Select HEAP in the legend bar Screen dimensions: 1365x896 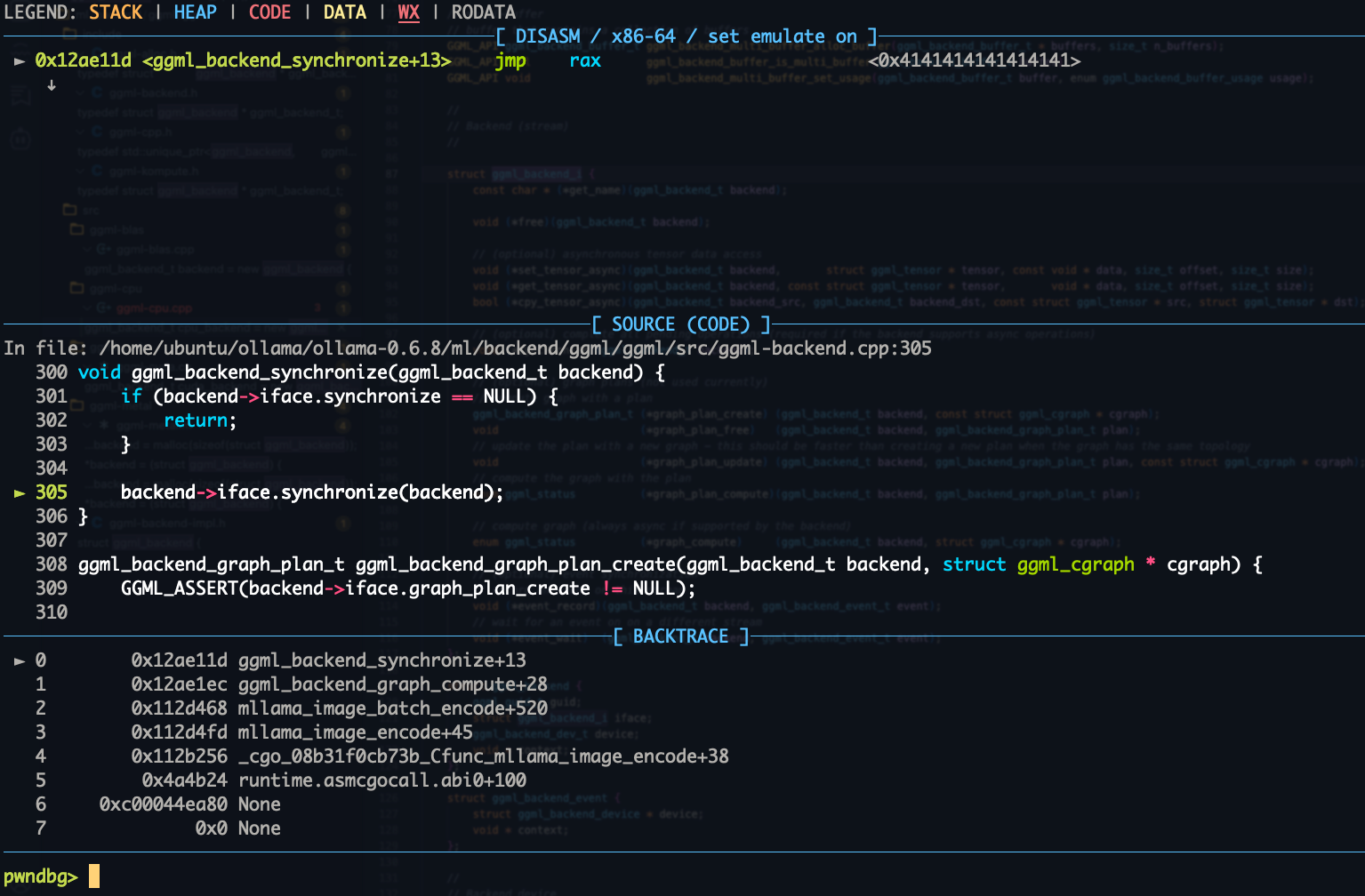click(195, 12)
